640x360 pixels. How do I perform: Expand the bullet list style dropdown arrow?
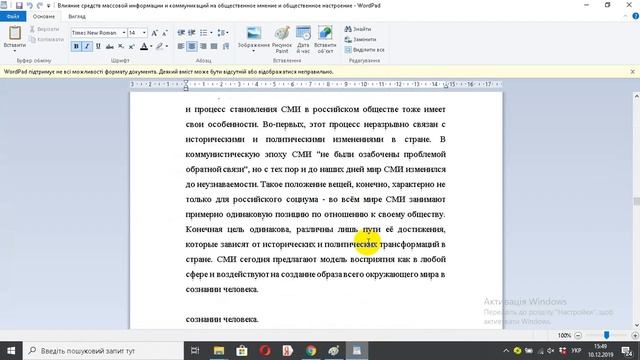click(x=211, y=33)
